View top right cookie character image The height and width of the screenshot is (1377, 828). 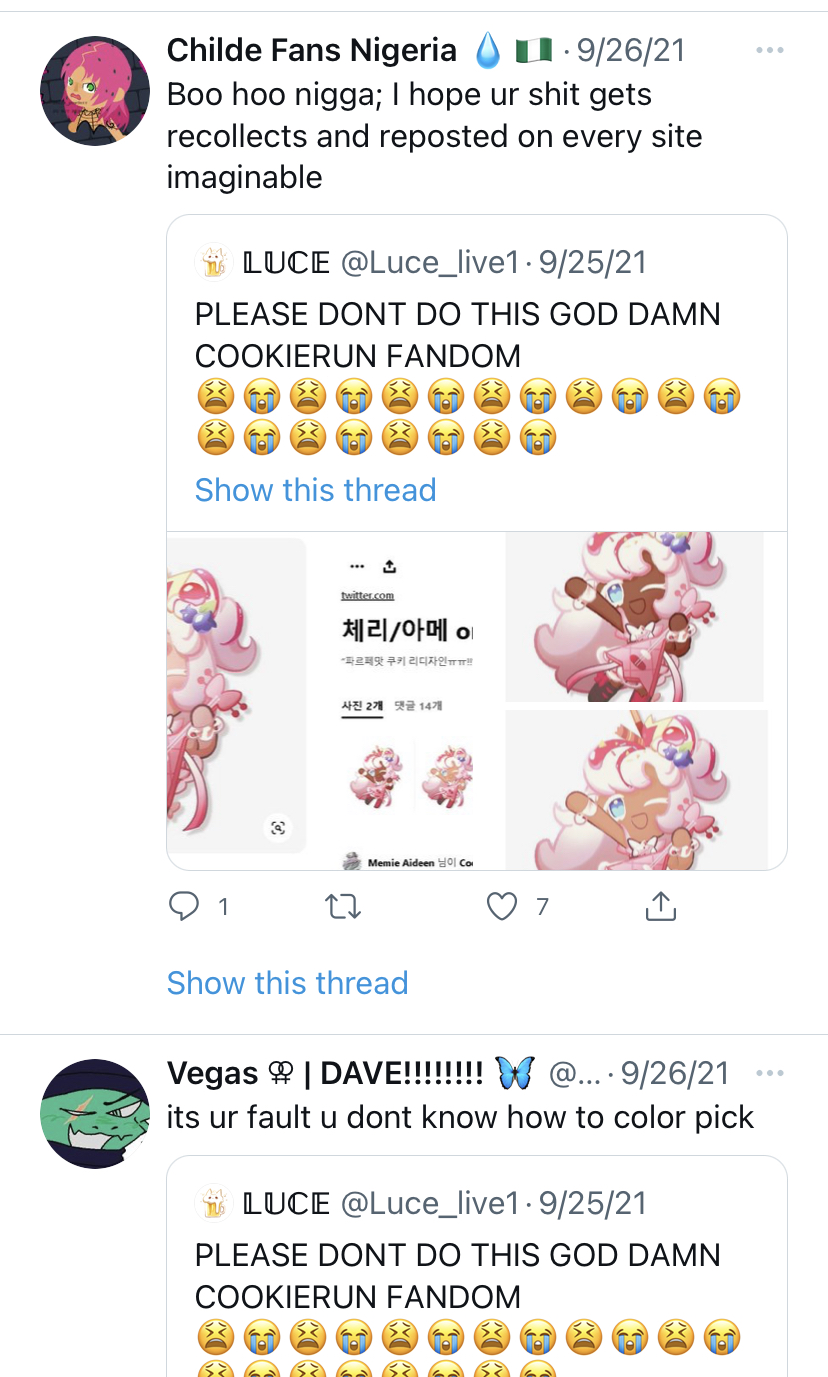coord(635,617)
